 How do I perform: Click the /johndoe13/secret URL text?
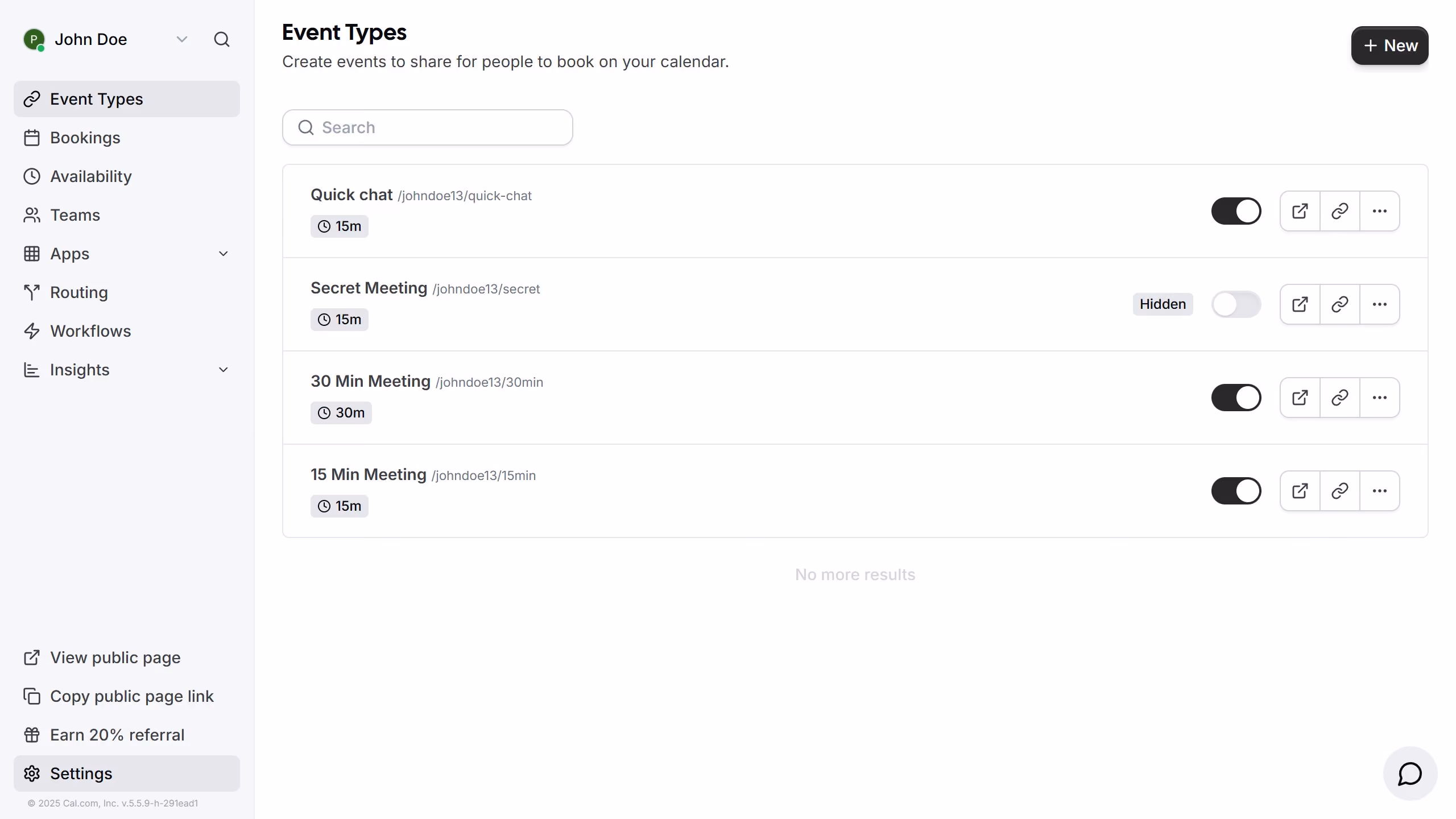tap(486, 289)
